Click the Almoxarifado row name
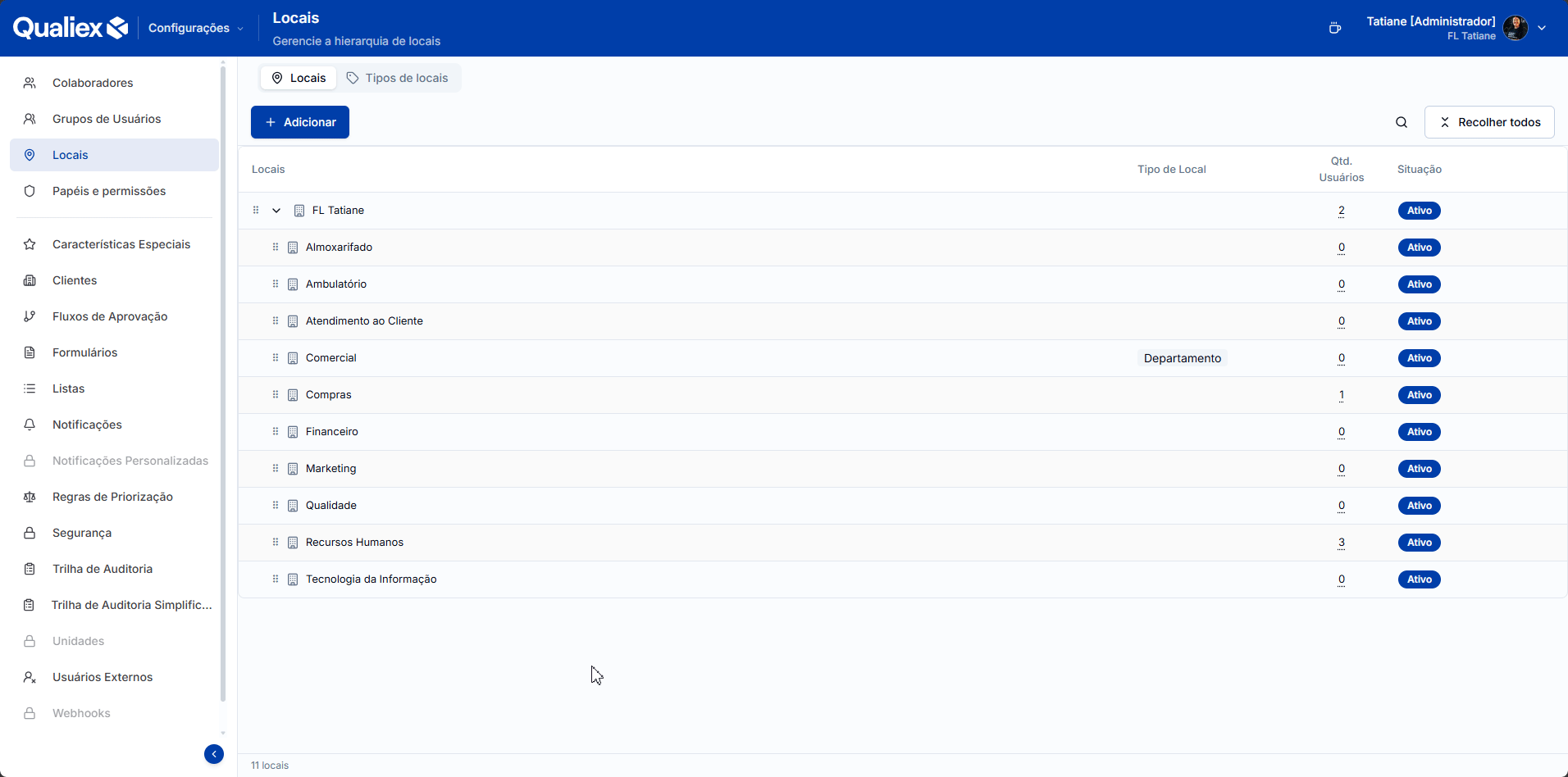The width and height of the screenshot is (1568, 777). pyautogui.click(x=339, y=248)
